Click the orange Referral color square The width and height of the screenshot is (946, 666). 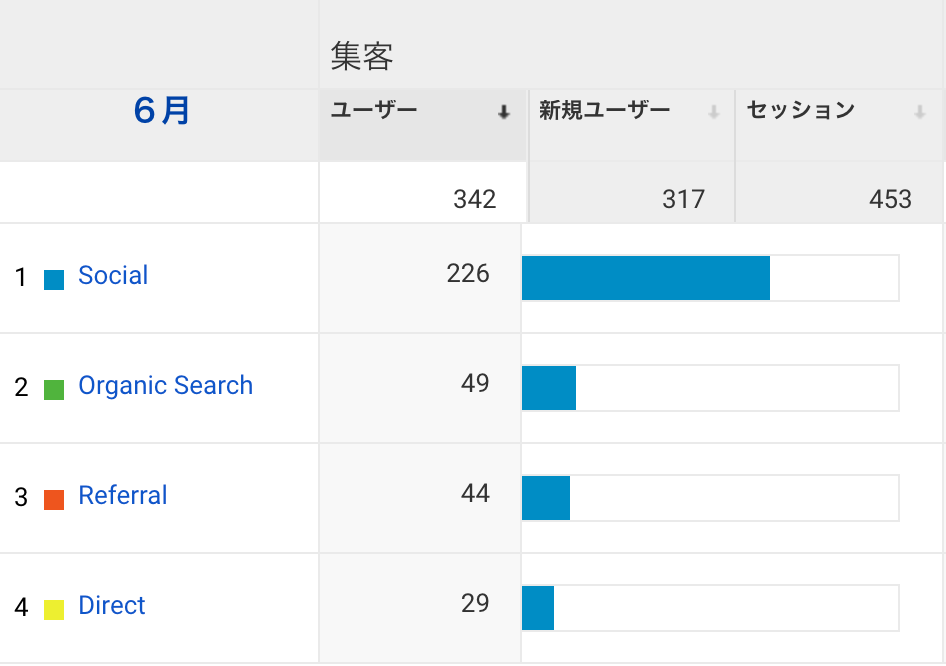click(54, 499)
